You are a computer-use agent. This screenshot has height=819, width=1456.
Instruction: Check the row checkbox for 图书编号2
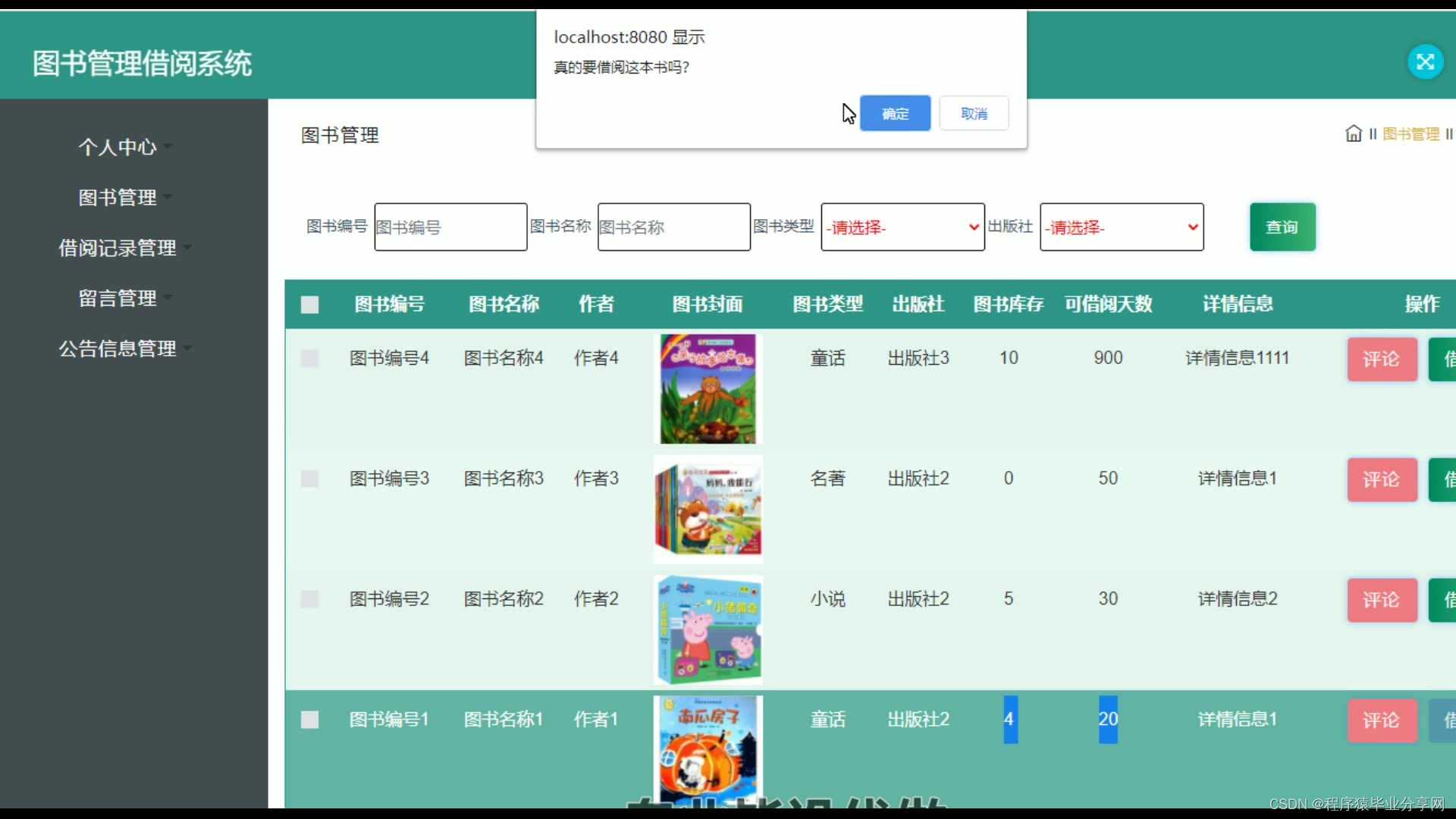coord(309,599)
